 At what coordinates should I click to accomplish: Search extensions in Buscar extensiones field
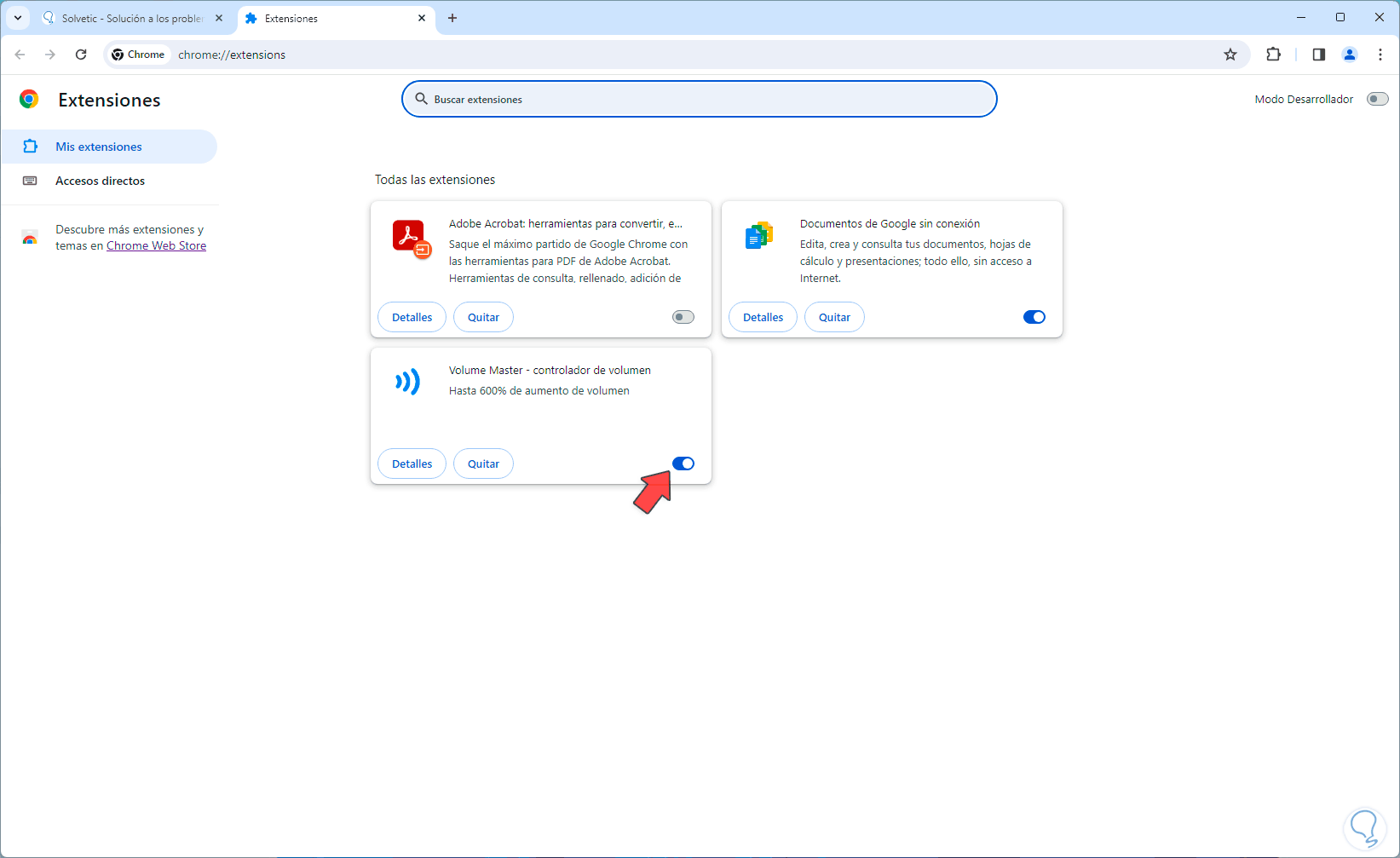coord(700,99)
